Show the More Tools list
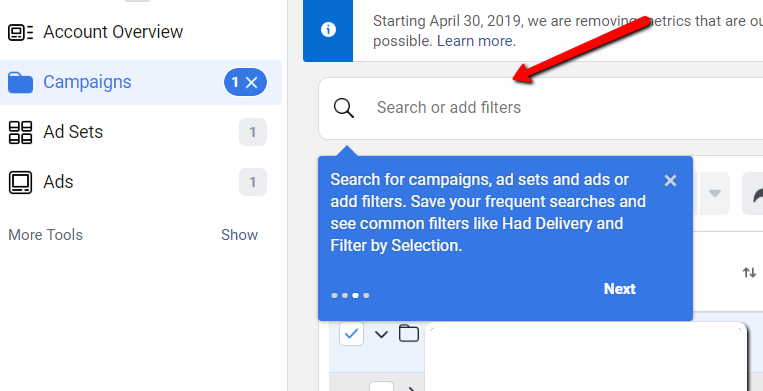The height and width of the screenshot is (391, 763). tap(239, 235)
